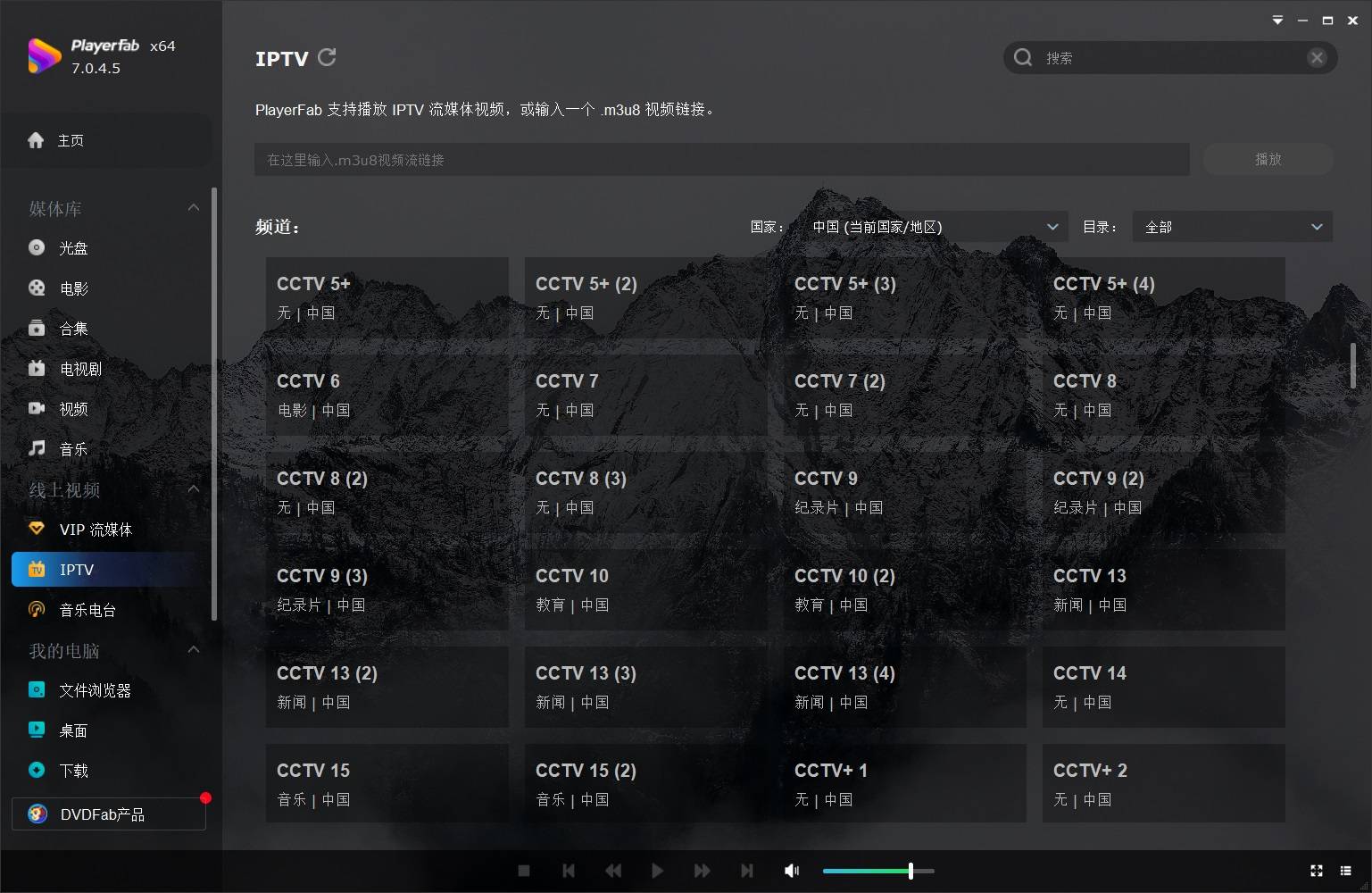Screen dimensions: 1372x893
Task: Open channel CCTV 7
Action: 646,395
